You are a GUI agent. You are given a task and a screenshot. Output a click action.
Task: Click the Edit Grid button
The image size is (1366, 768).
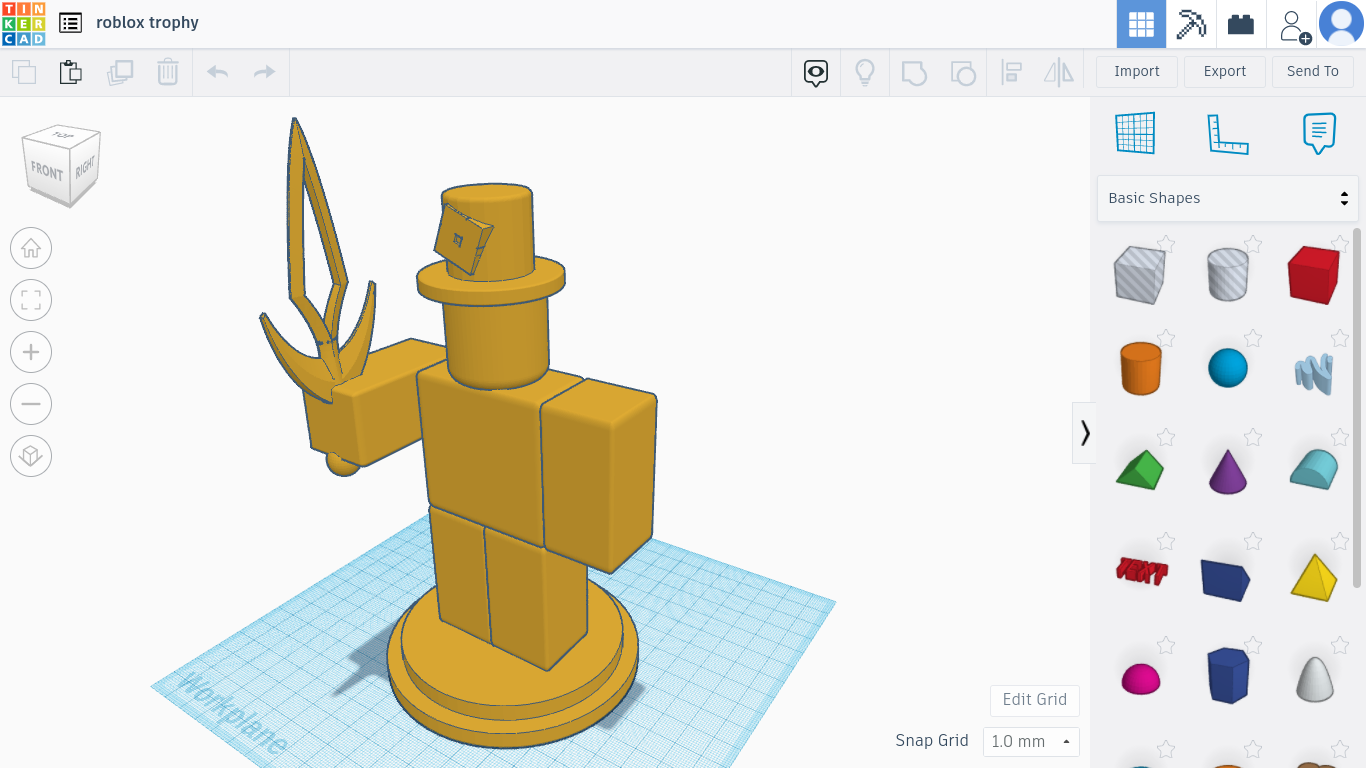(1035, 700)
